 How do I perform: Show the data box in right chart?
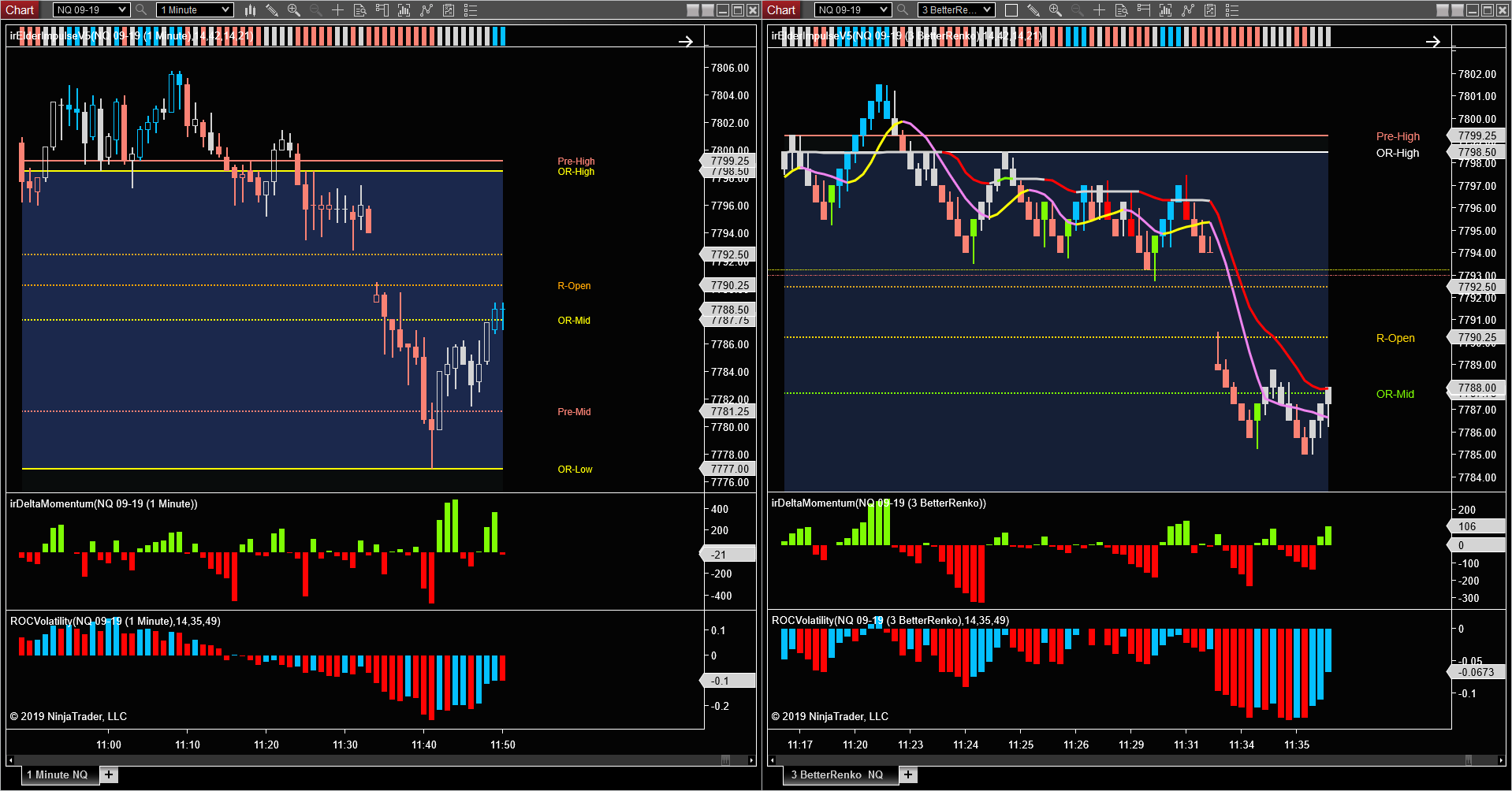click(x=1122, y=10)
